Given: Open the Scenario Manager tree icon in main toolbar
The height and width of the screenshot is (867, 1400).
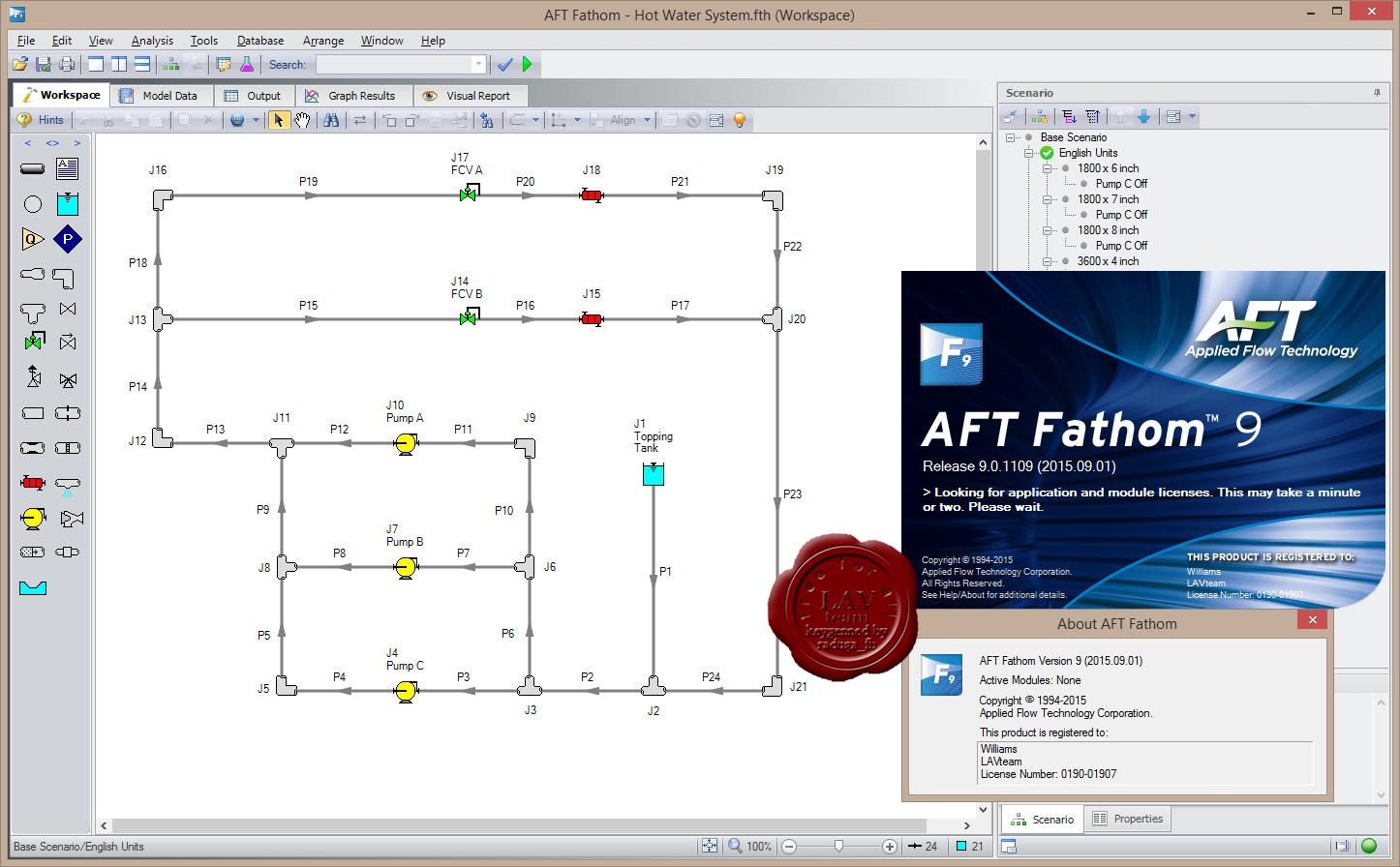Looking at the screenshot, I should [x=171, y=65].
